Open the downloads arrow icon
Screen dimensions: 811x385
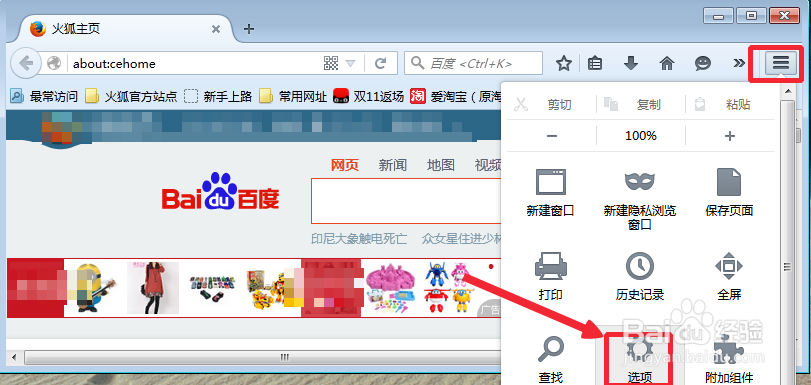(630, 64)
